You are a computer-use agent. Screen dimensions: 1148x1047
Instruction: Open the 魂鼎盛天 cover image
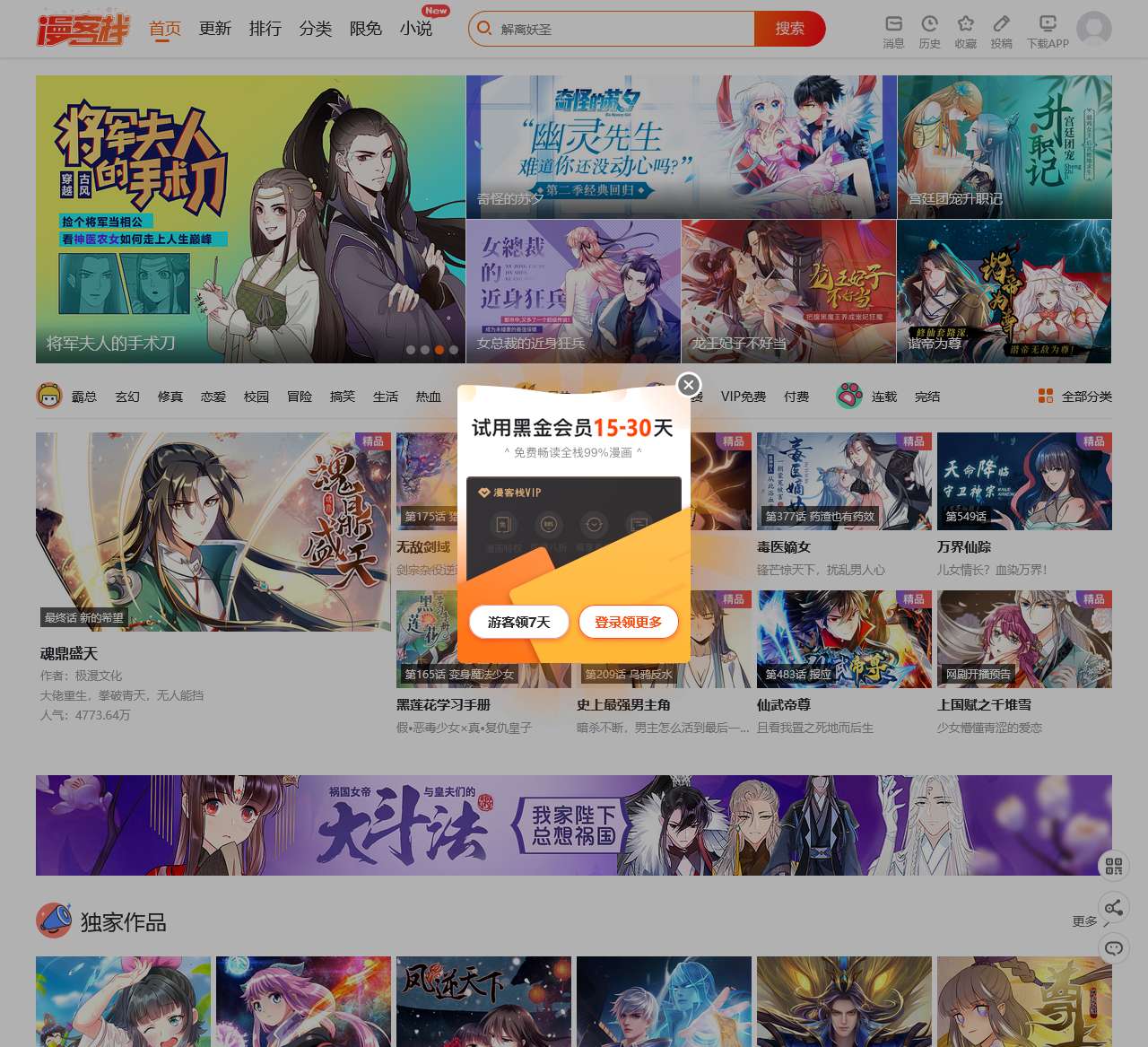(213, 531)
